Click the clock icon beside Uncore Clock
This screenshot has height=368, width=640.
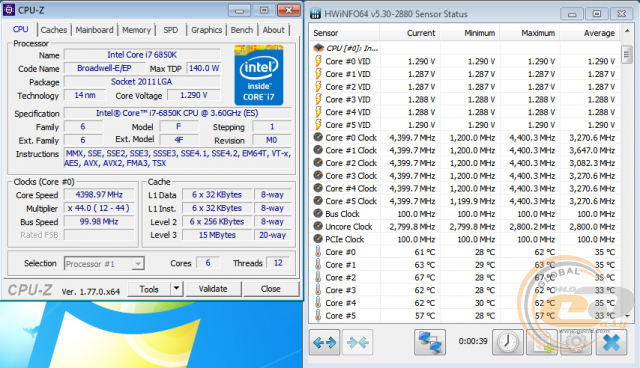click(318, 226)
